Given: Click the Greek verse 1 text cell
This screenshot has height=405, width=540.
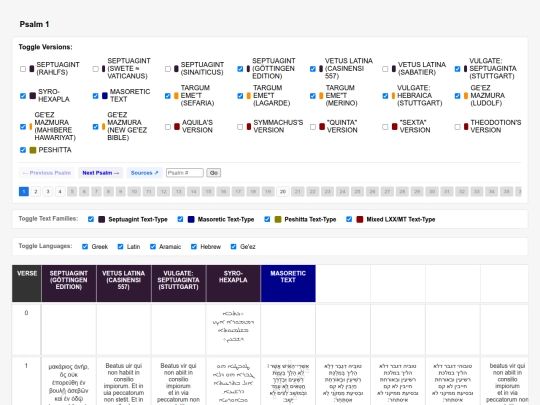Looking at the screenshot, I should point(69,382).
